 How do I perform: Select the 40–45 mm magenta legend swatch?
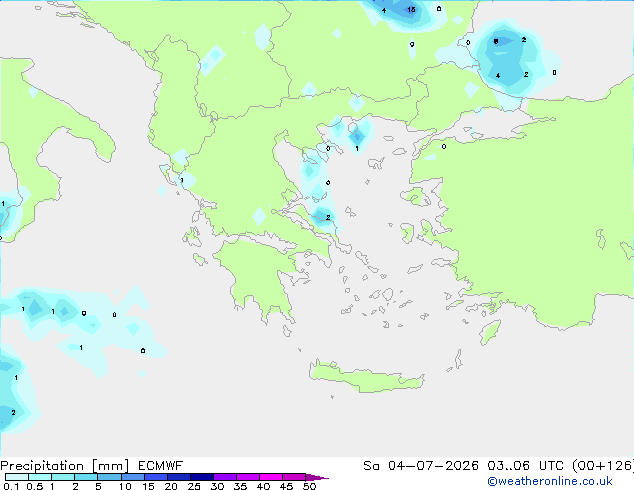[x=271, y=477]
